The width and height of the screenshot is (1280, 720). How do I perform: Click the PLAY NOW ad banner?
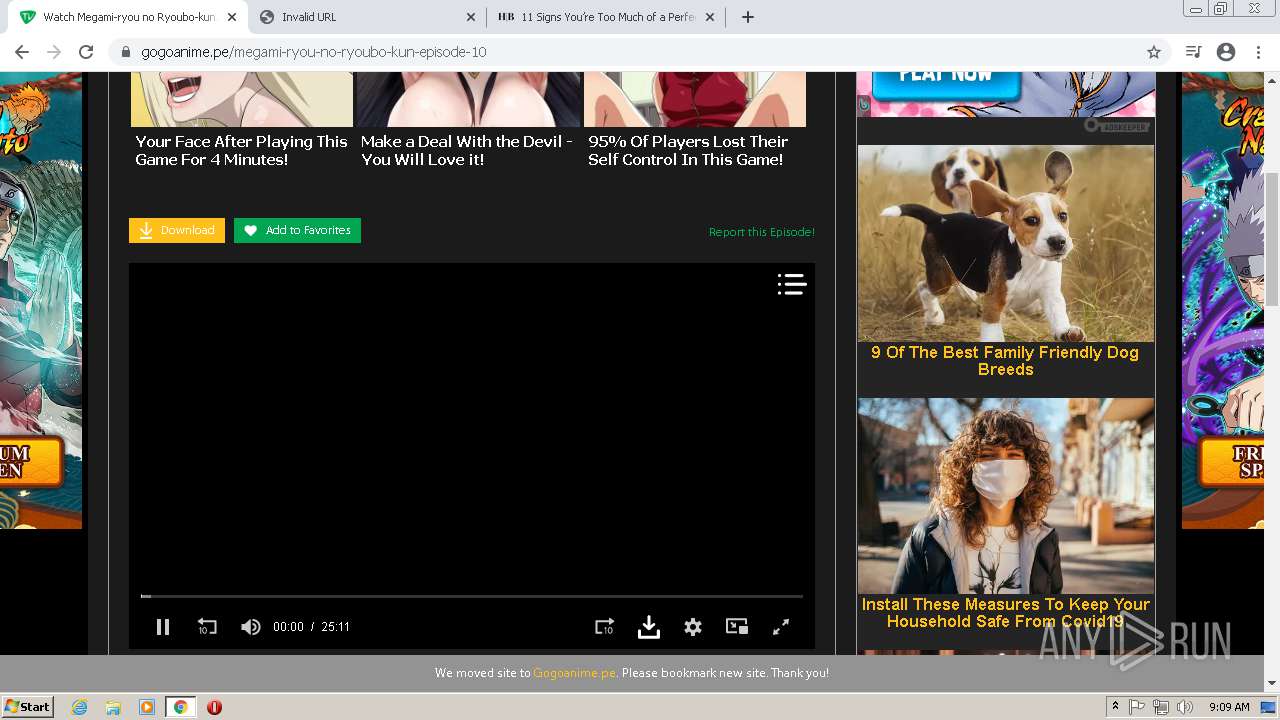point(1006,94)
